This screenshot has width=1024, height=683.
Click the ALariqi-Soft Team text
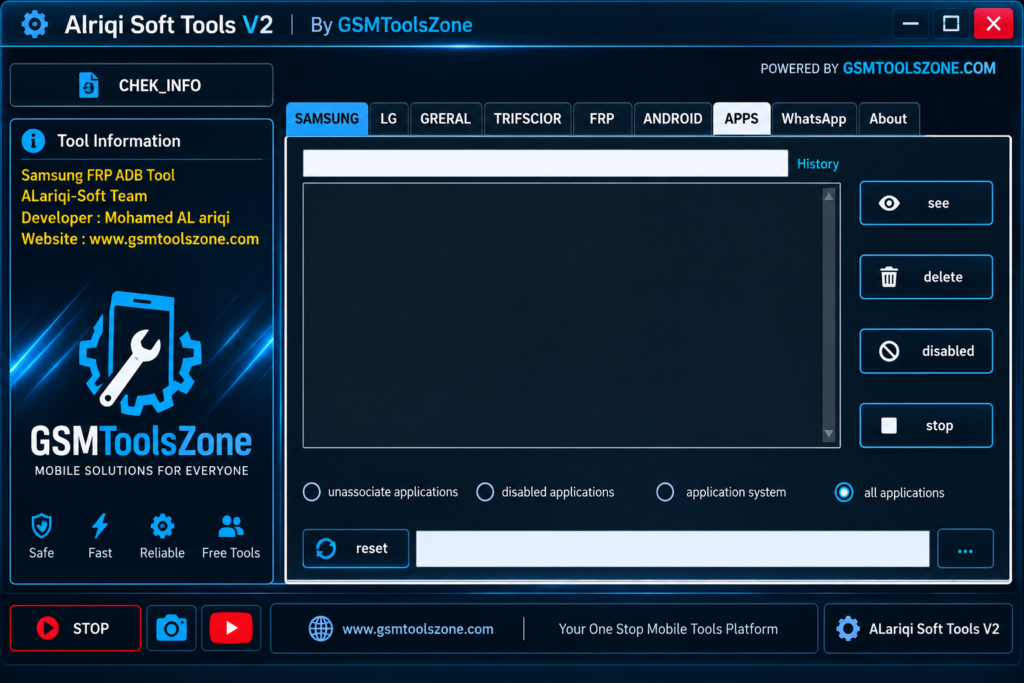84,196
